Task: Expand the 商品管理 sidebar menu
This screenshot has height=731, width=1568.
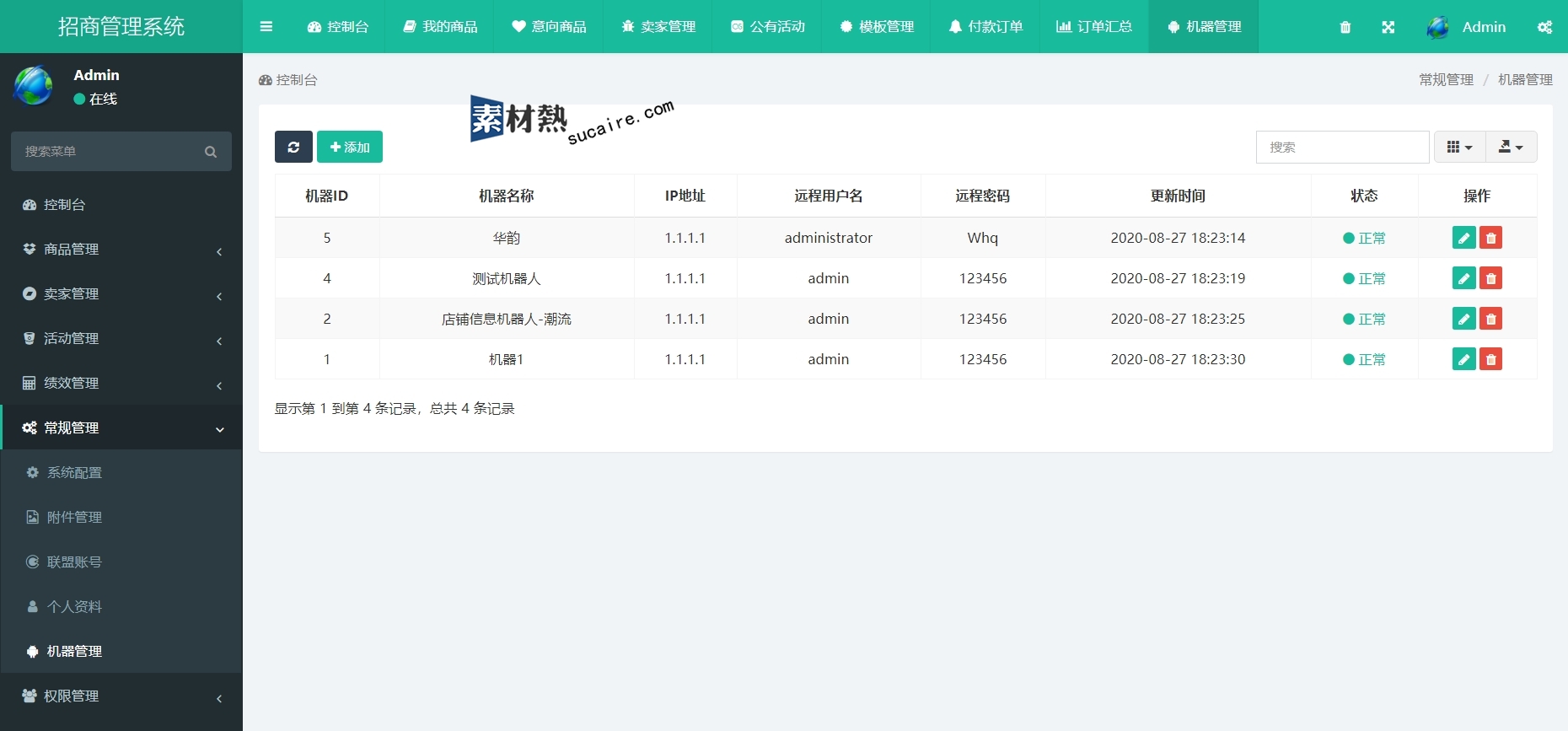Action: [121, 250]
